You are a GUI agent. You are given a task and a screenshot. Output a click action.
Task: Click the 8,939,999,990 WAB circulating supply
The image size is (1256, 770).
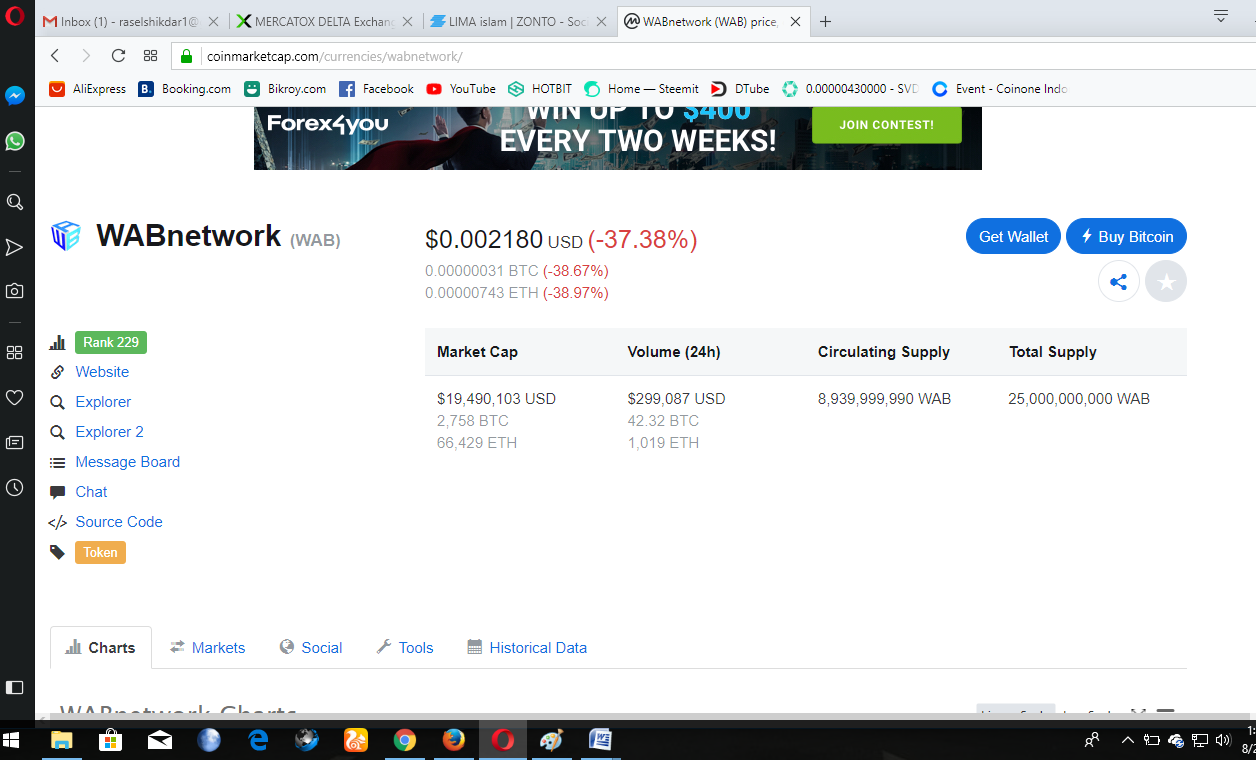(x=884, y=399)
